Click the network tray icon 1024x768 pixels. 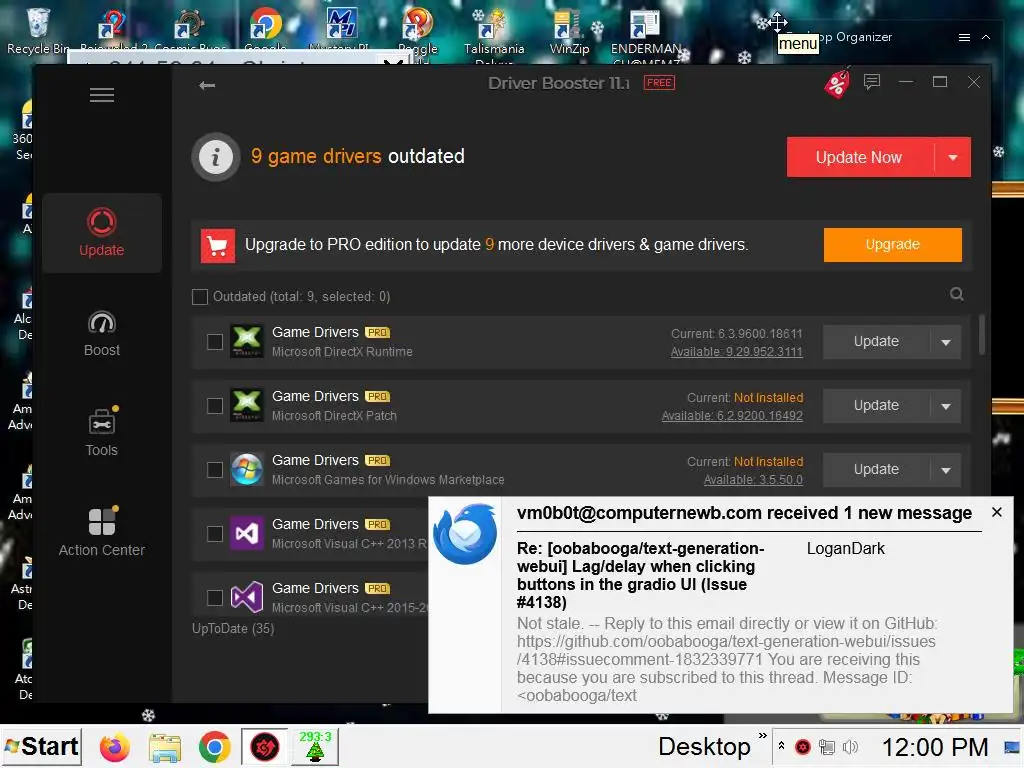click(827, 747)
